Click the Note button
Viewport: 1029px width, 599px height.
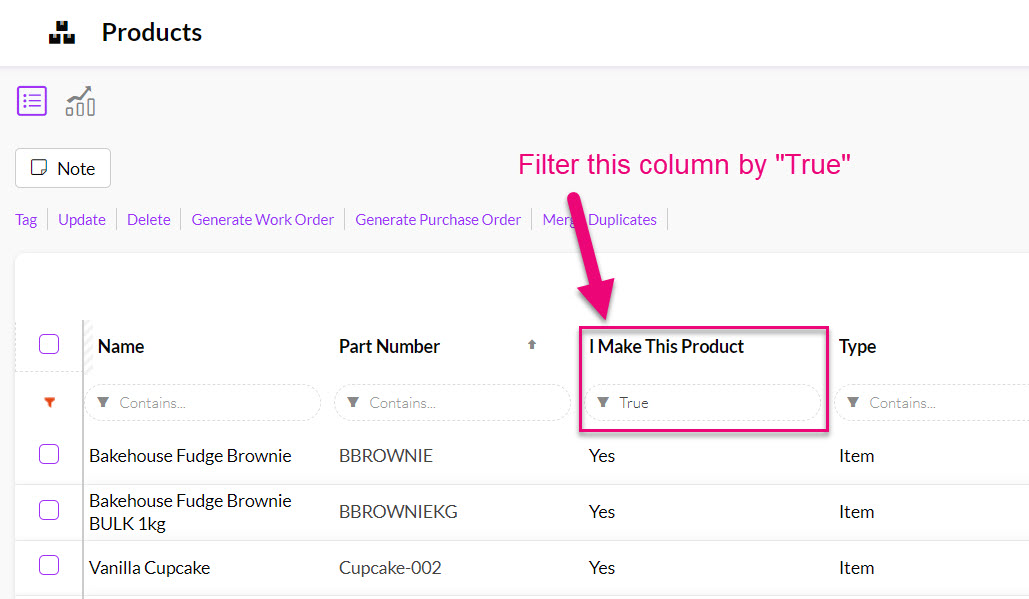(x=63, y=168)
